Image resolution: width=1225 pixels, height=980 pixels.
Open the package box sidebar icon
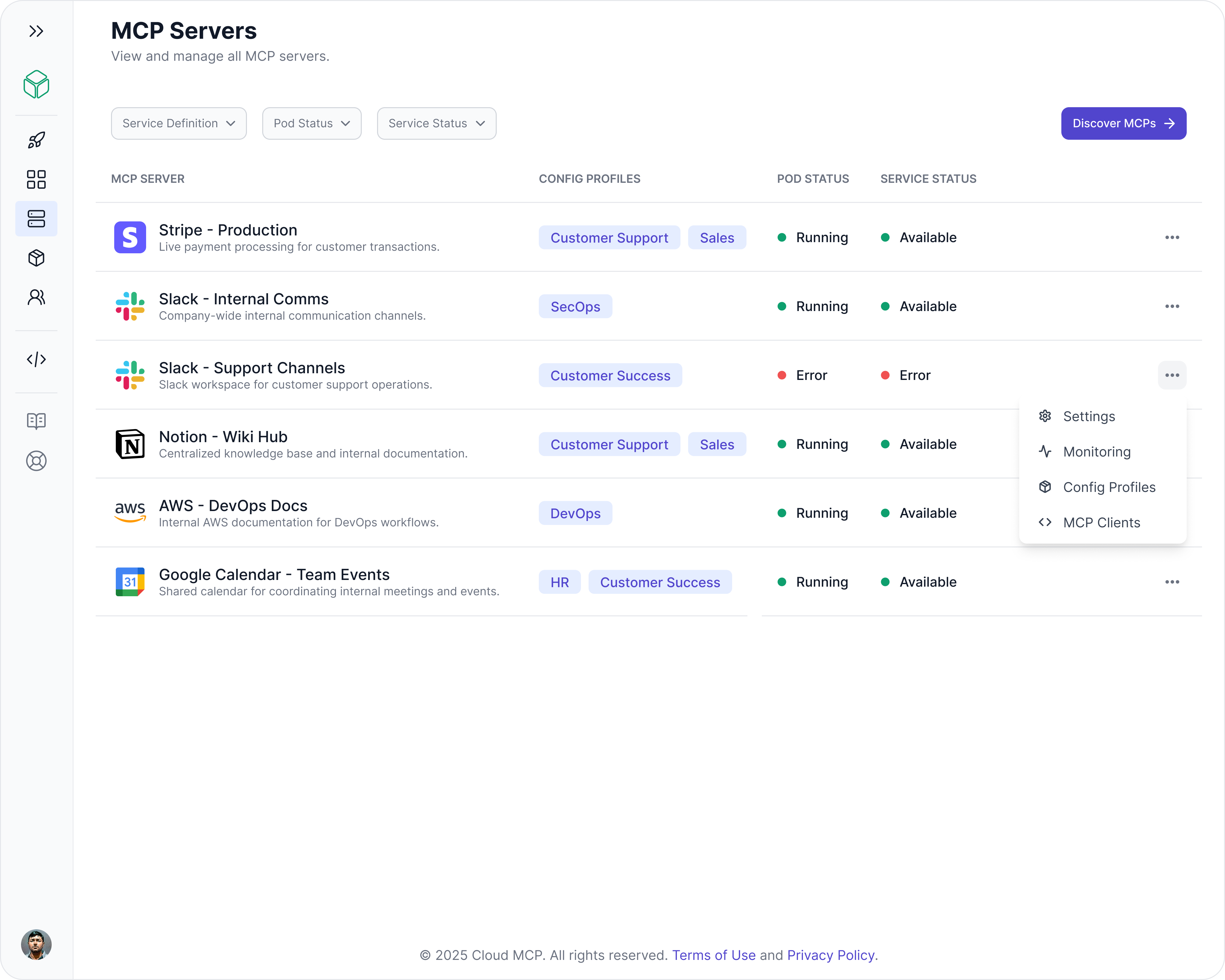(36, 258)
